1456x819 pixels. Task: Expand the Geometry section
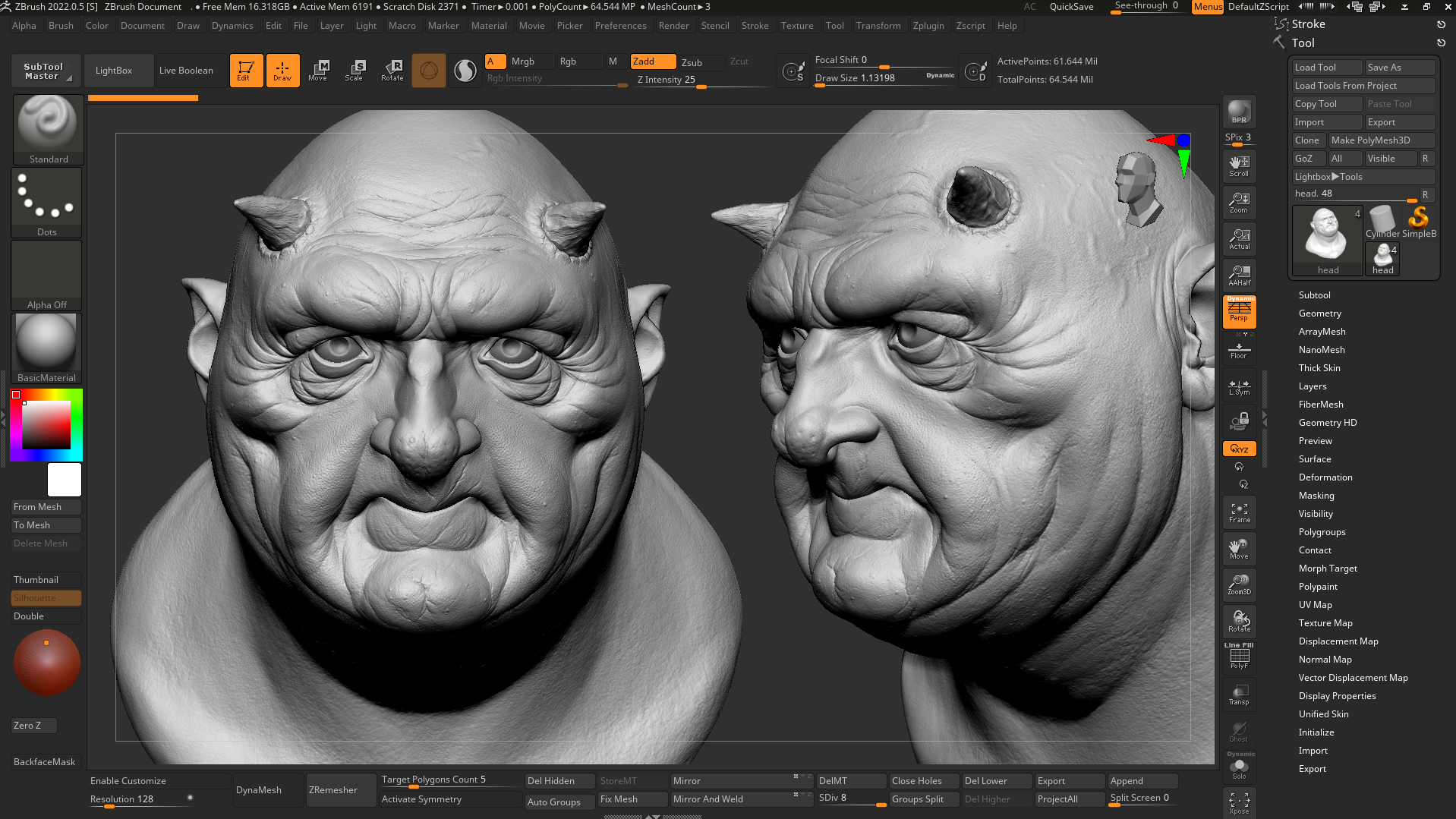click(x=1319, y=313)
